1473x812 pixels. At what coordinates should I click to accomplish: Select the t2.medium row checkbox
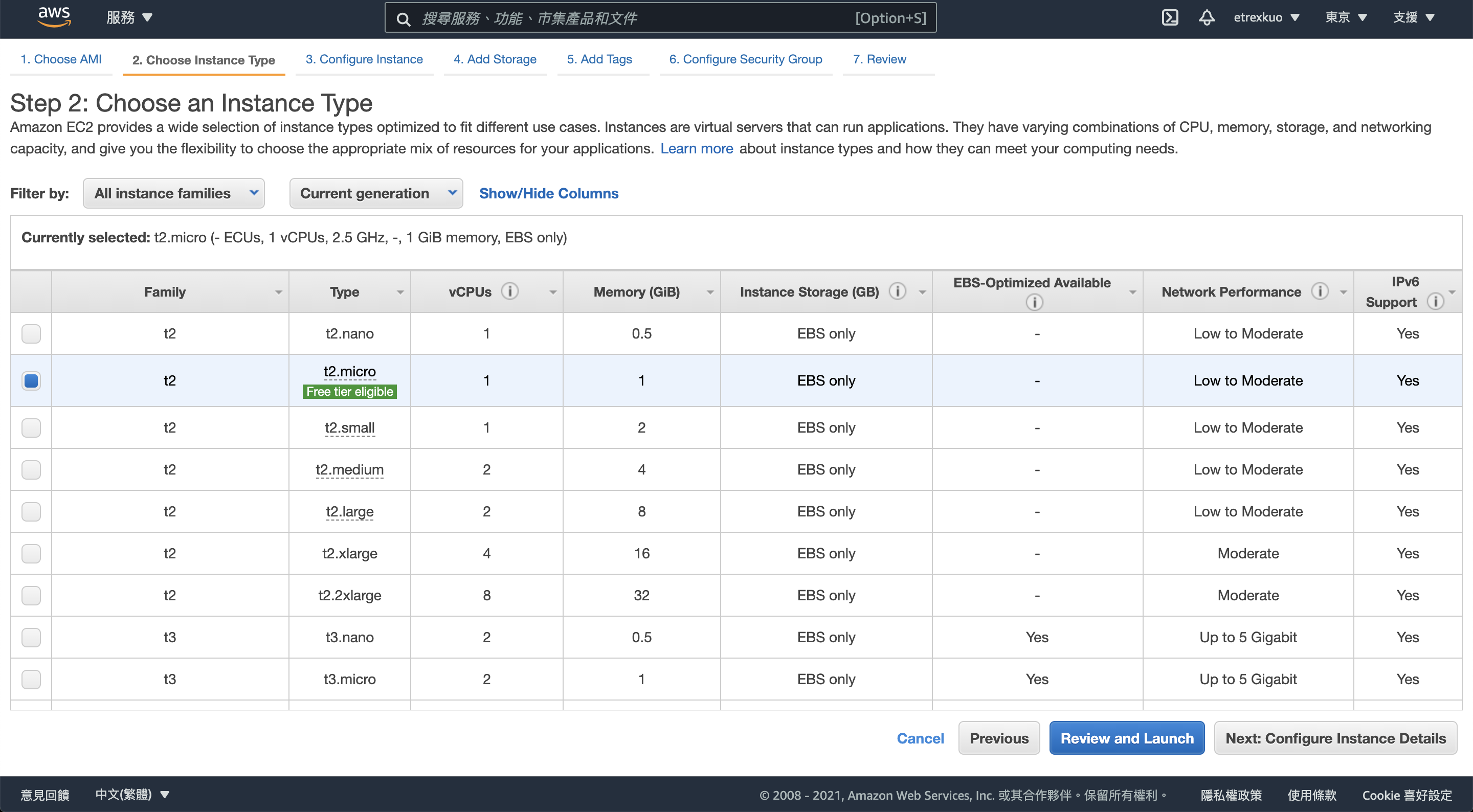pos(31,469)
